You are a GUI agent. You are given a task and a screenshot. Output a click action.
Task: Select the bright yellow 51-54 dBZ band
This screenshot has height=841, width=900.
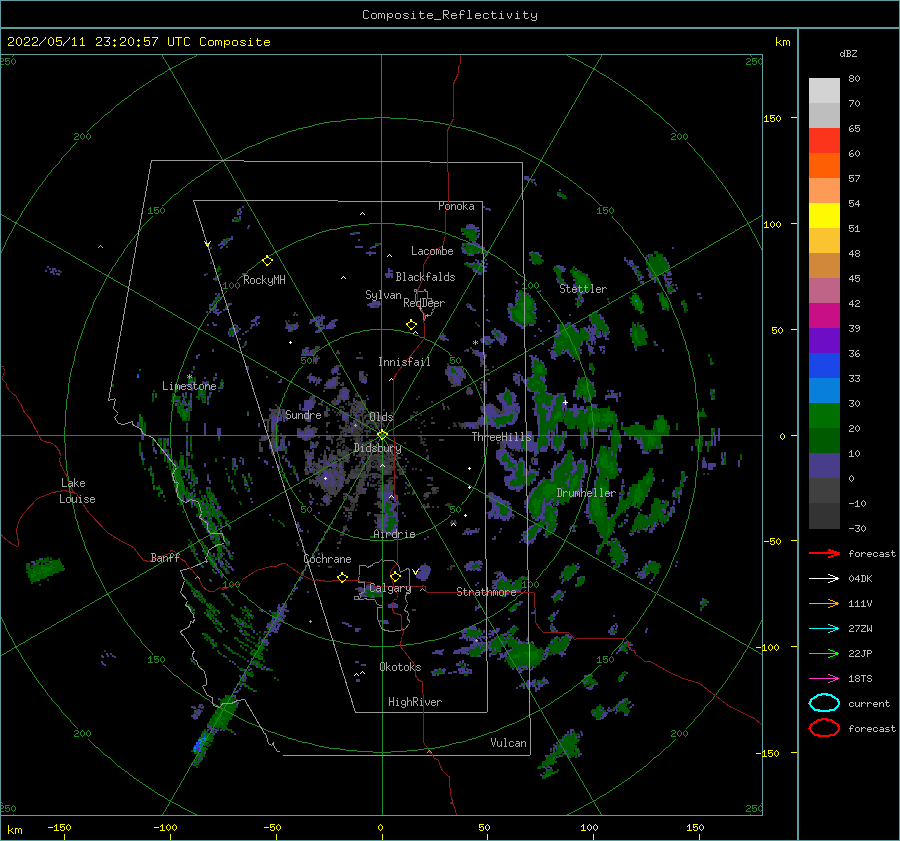pyautogui.click(x=824, y=215)
